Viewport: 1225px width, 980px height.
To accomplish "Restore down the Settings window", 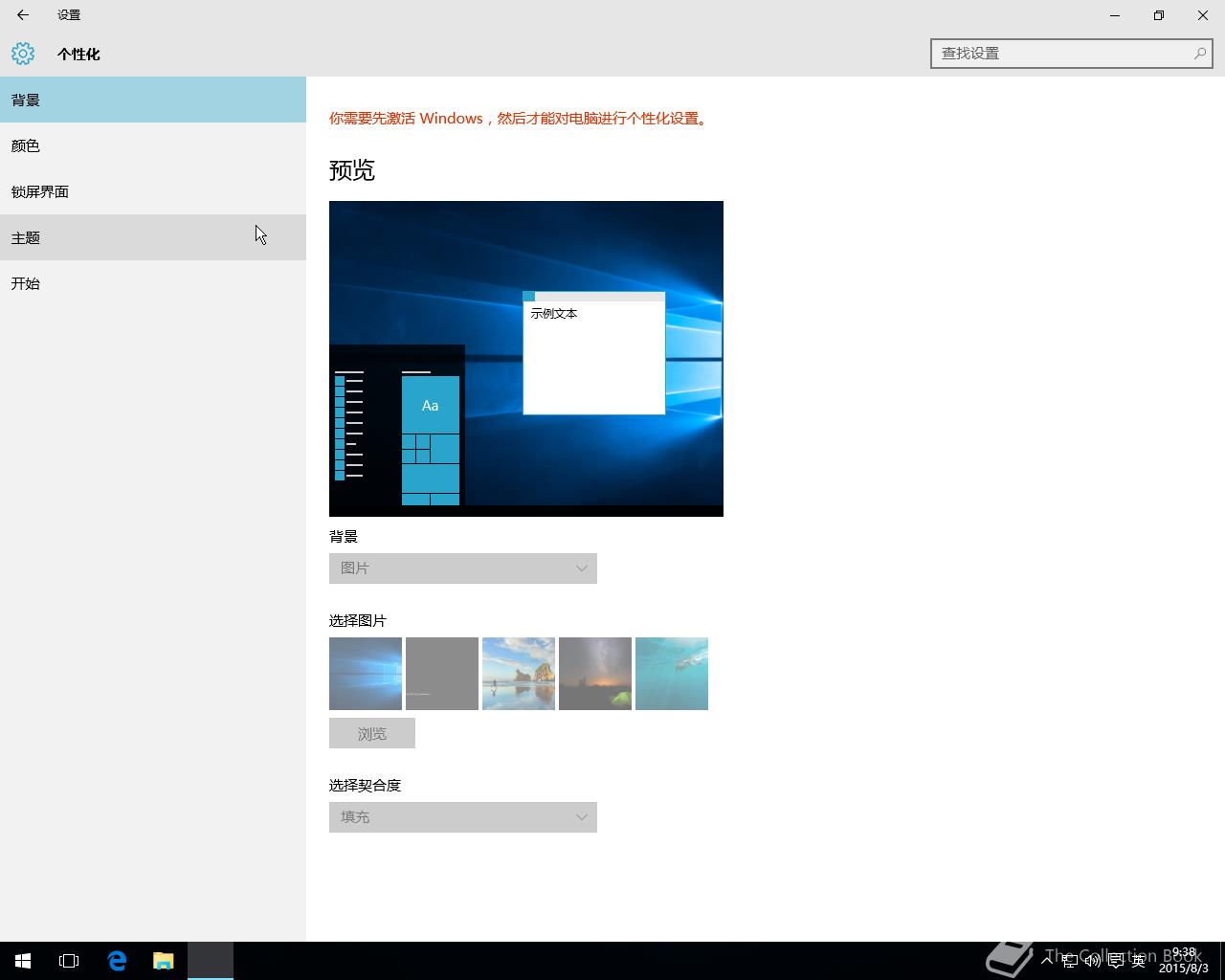I will point(1159,15).
